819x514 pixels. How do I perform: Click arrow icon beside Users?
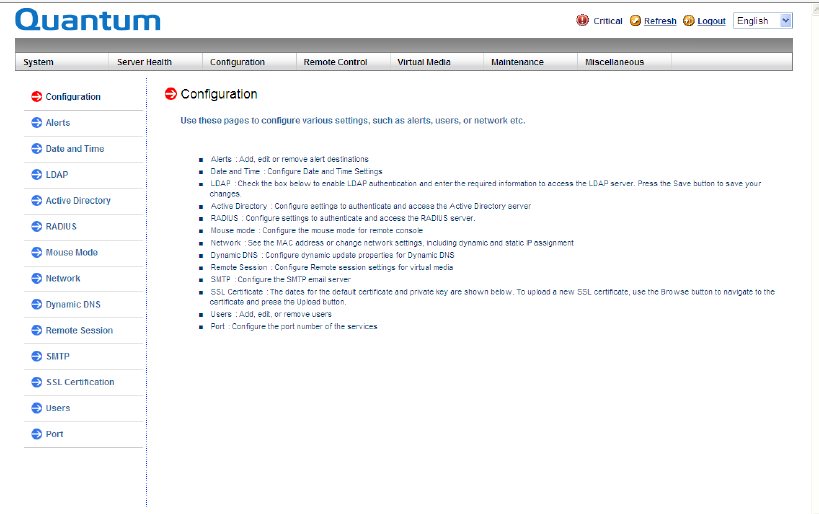coord(37,408)
